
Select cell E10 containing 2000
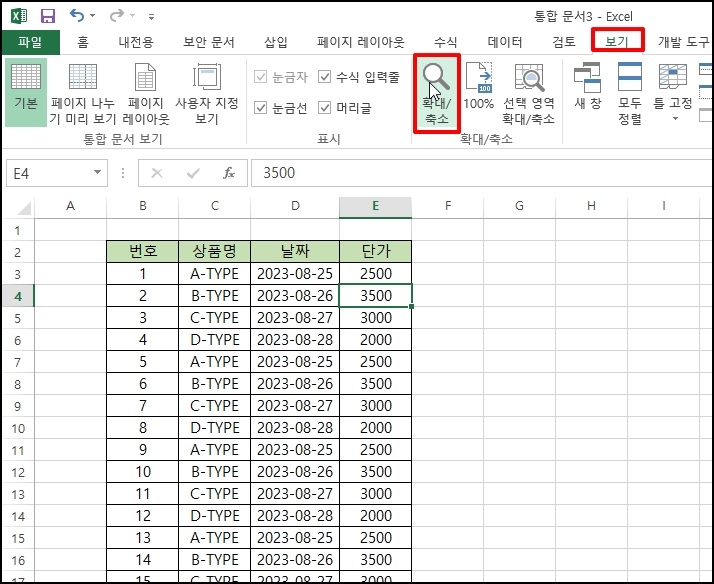tap(376, 428)
